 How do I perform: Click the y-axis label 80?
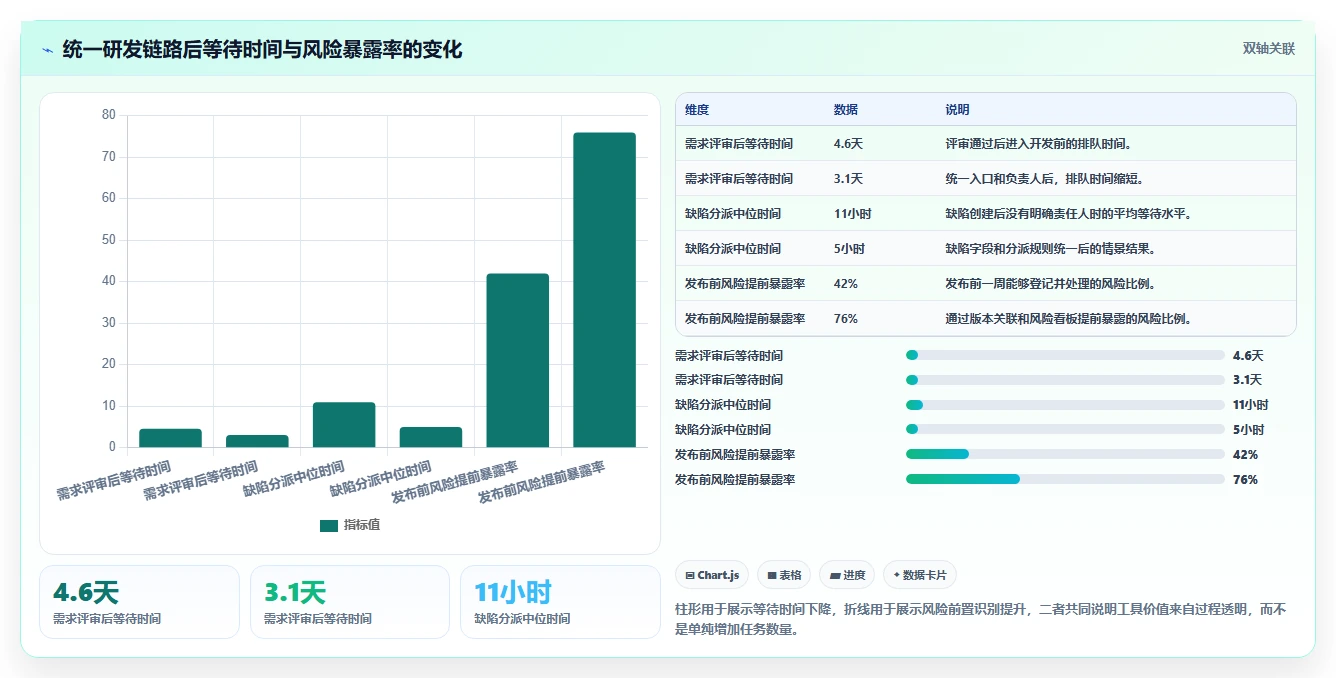click(109, 115)
